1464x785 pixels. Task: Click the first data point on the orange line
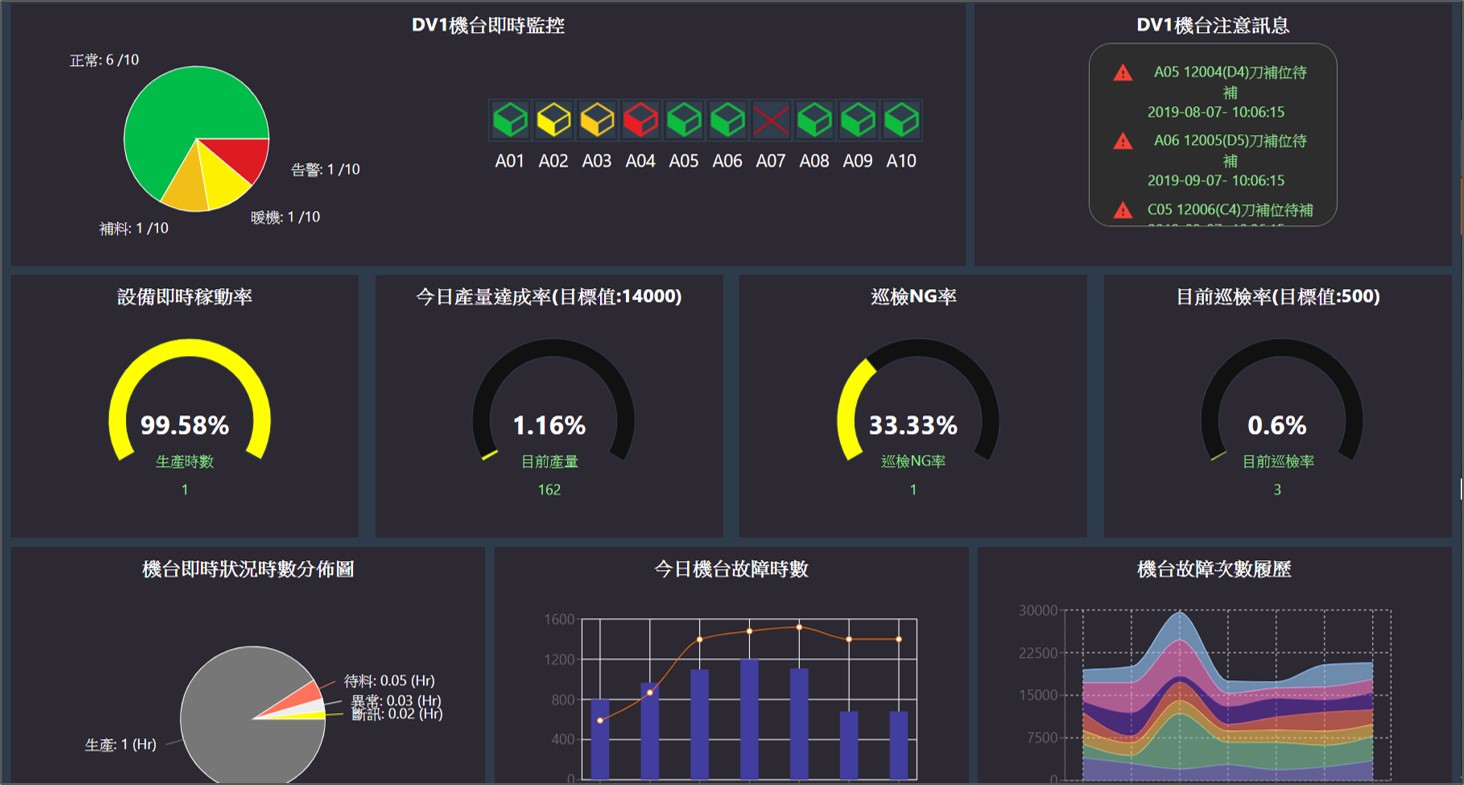point(600,720)
